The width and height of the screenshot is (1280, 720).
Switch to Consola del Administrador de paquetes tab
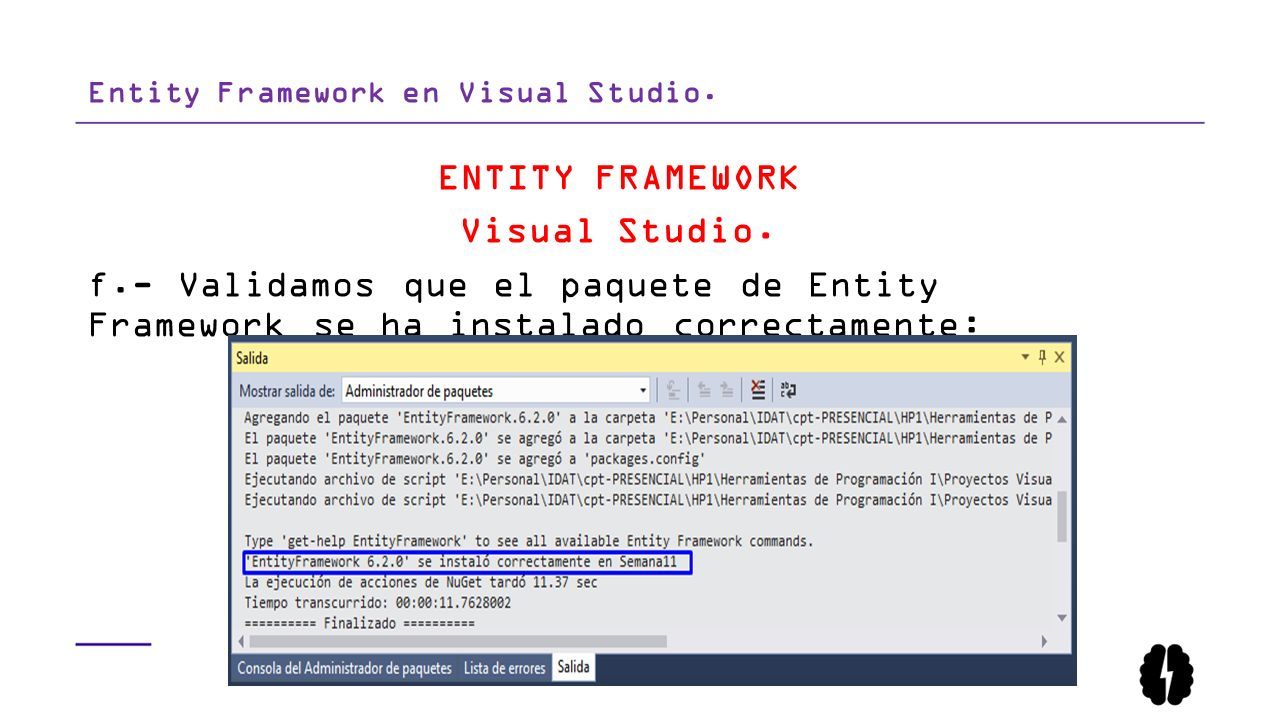[x=344, y=668]
